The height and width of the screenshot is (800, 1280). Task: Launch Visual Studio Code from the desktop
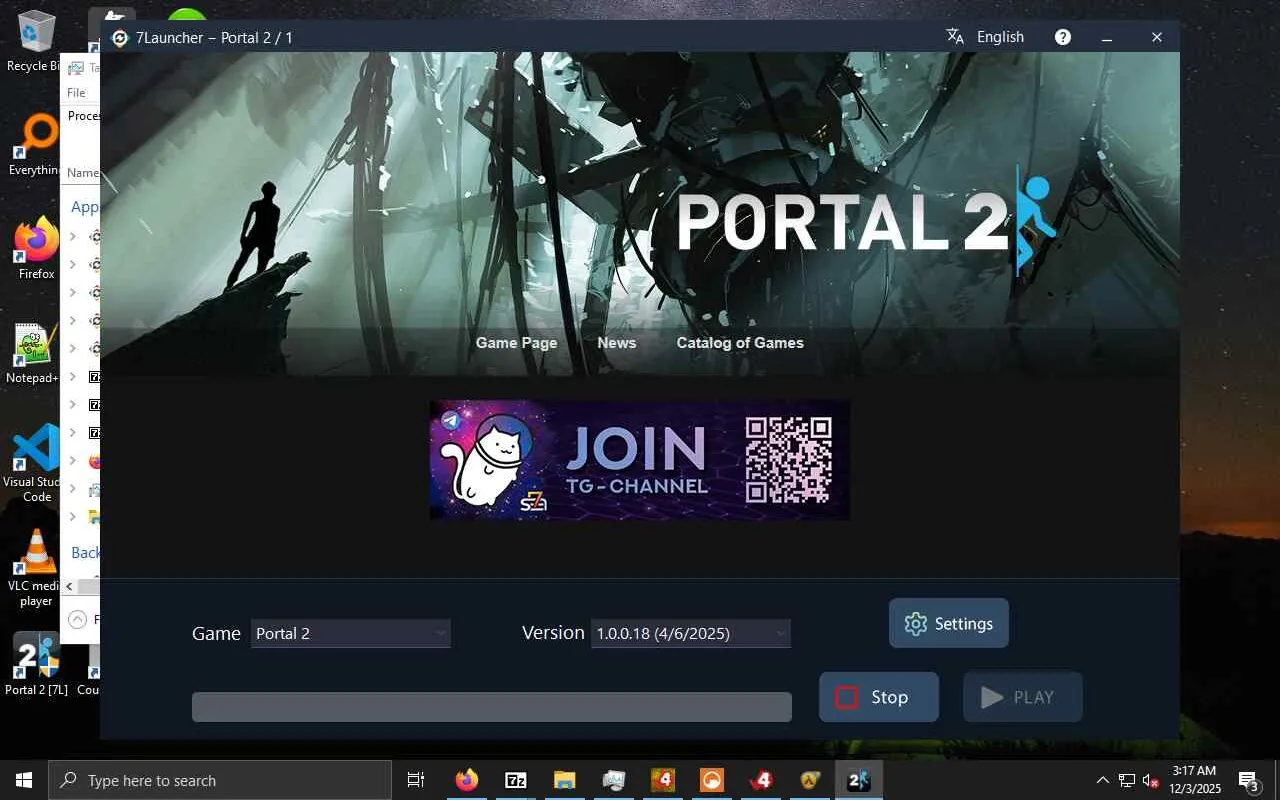[36, 462]
